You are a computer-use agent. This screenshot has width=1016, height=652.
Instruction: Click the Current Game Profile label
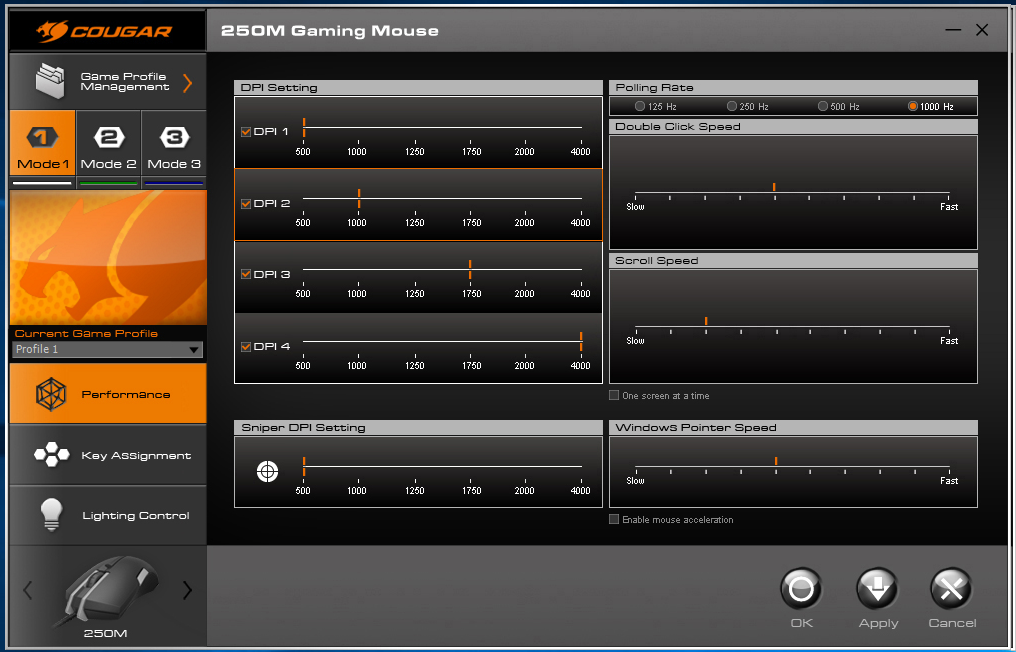point(86,333)
